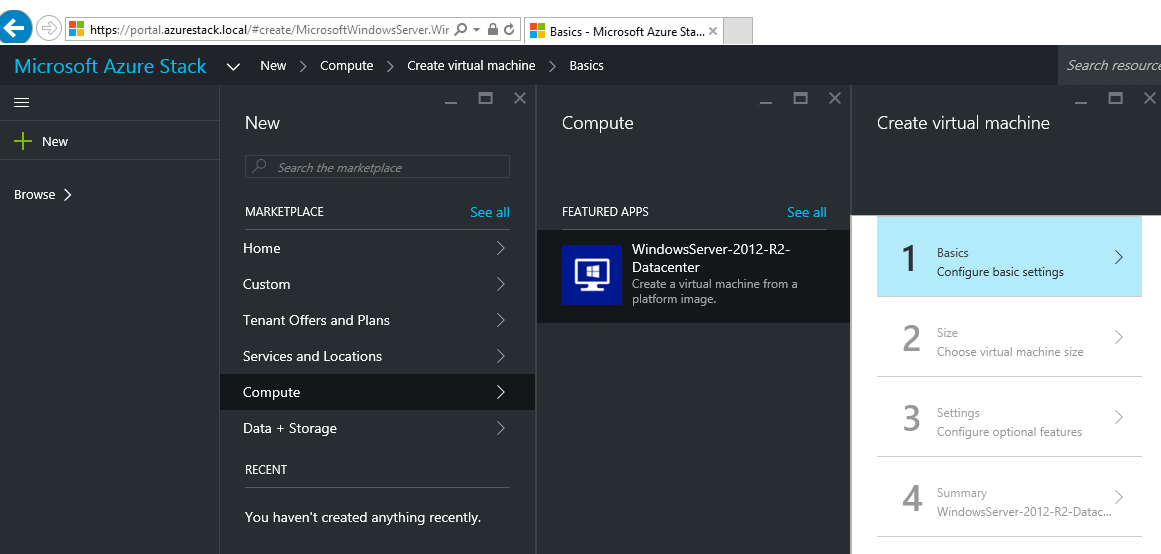Image resolution: width=1161 pixels, height=554 pixels.
Task: Open the address bar dropdown arrow
Action: pos(477,30)
